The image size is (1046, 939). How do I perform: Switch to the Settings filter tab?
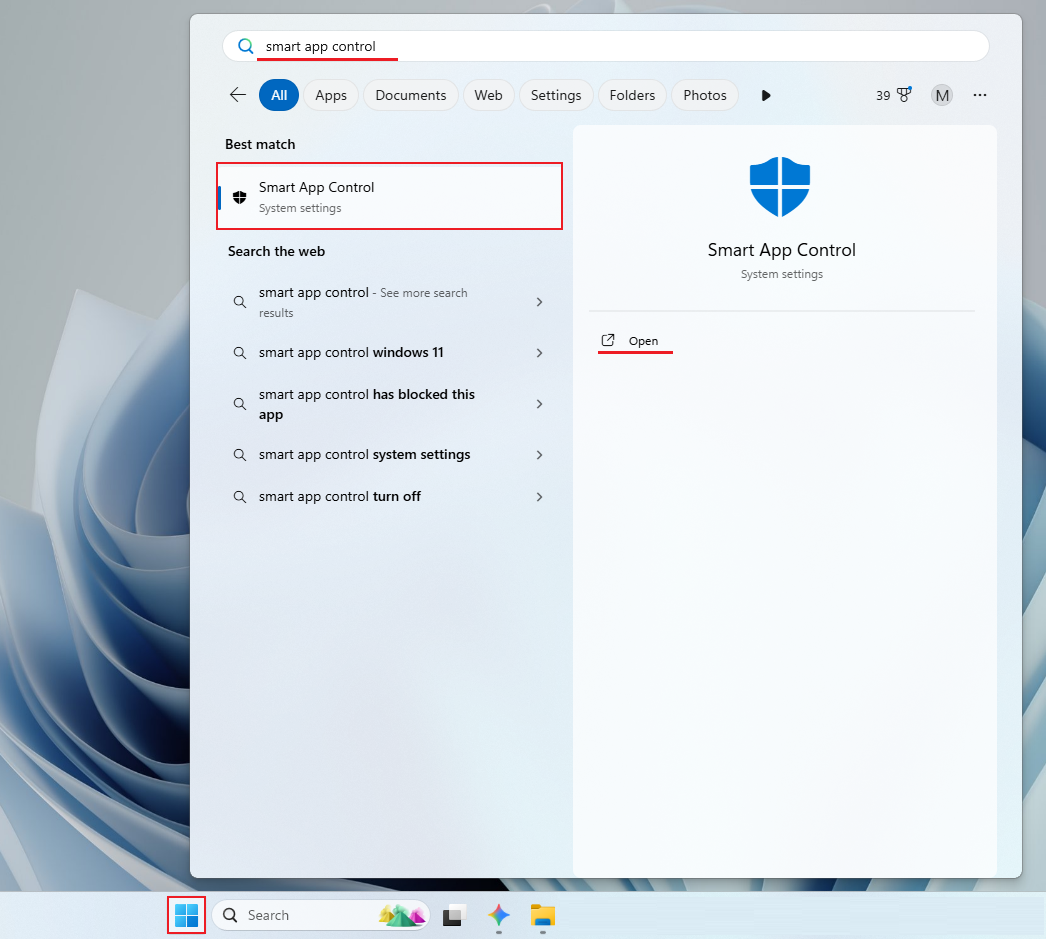(x=556, y=95)
